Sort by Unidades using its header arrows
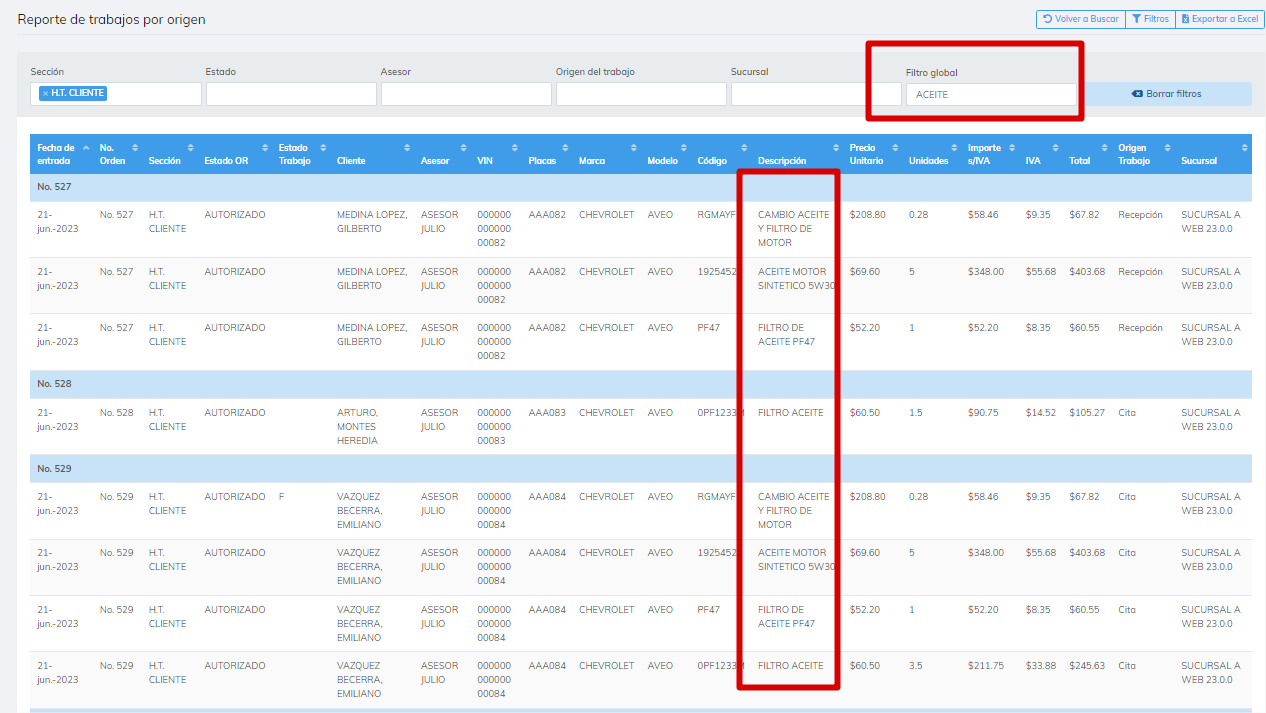 [x=954, y=148]
